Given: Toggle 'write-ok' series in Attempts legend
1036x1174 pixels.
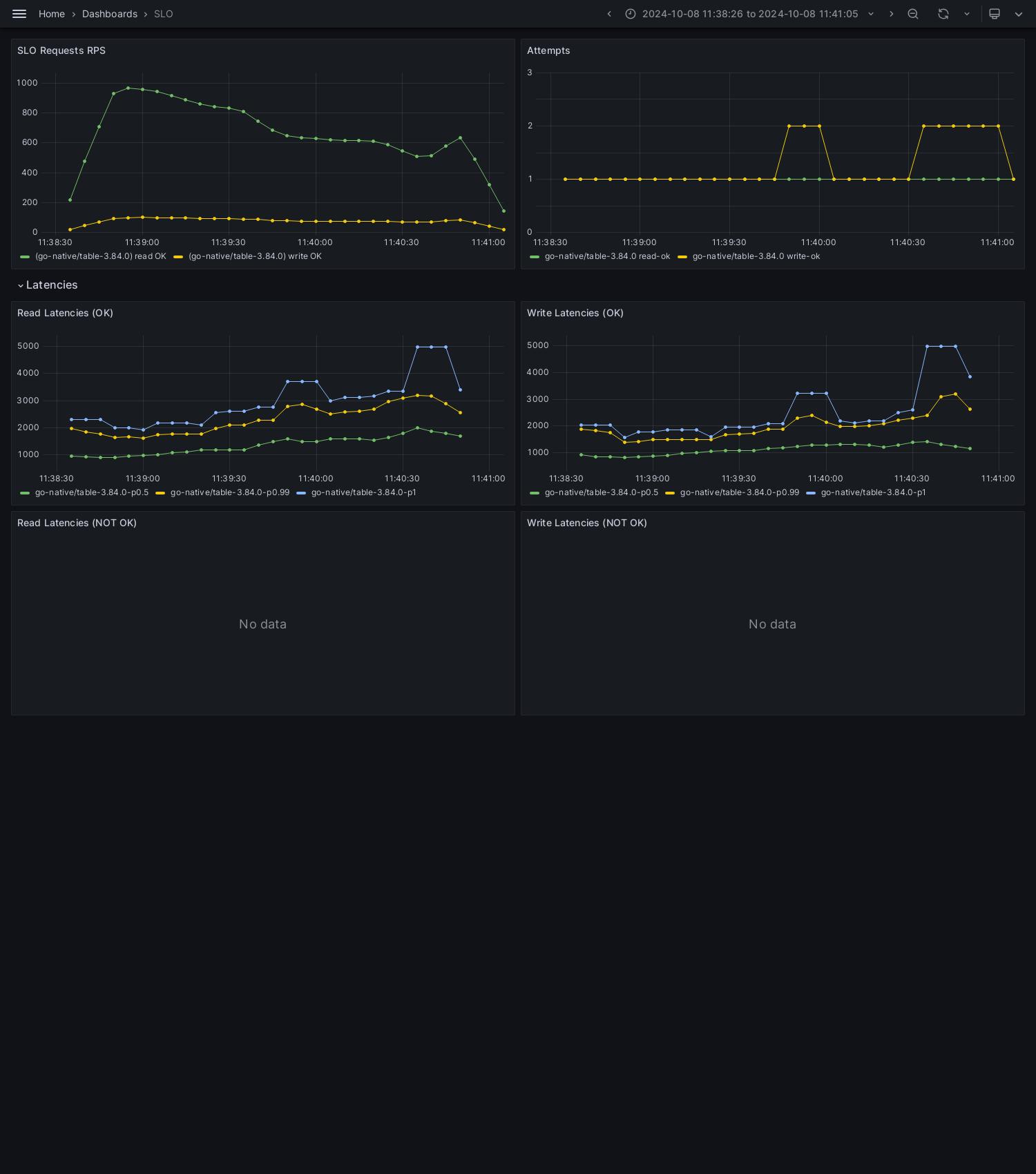Looking at the screenshot, I should tap(756, 256).
